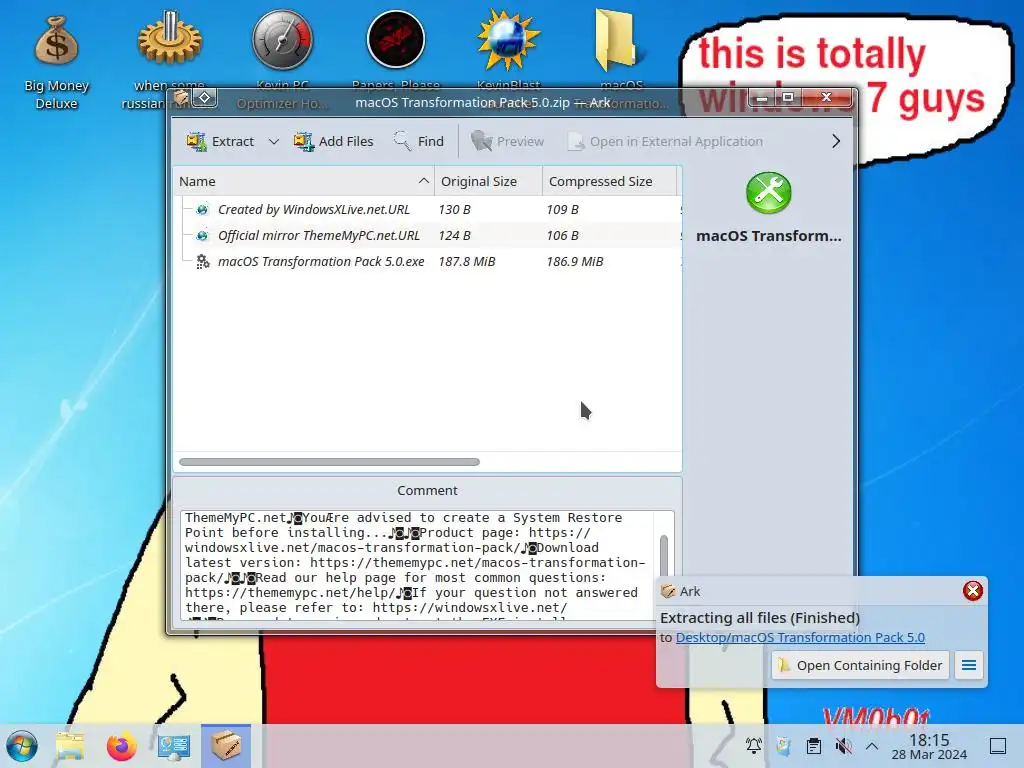Open the Start menu orb
The height and width of the screenshot is (768, 1024).
(x=22, y=746)
